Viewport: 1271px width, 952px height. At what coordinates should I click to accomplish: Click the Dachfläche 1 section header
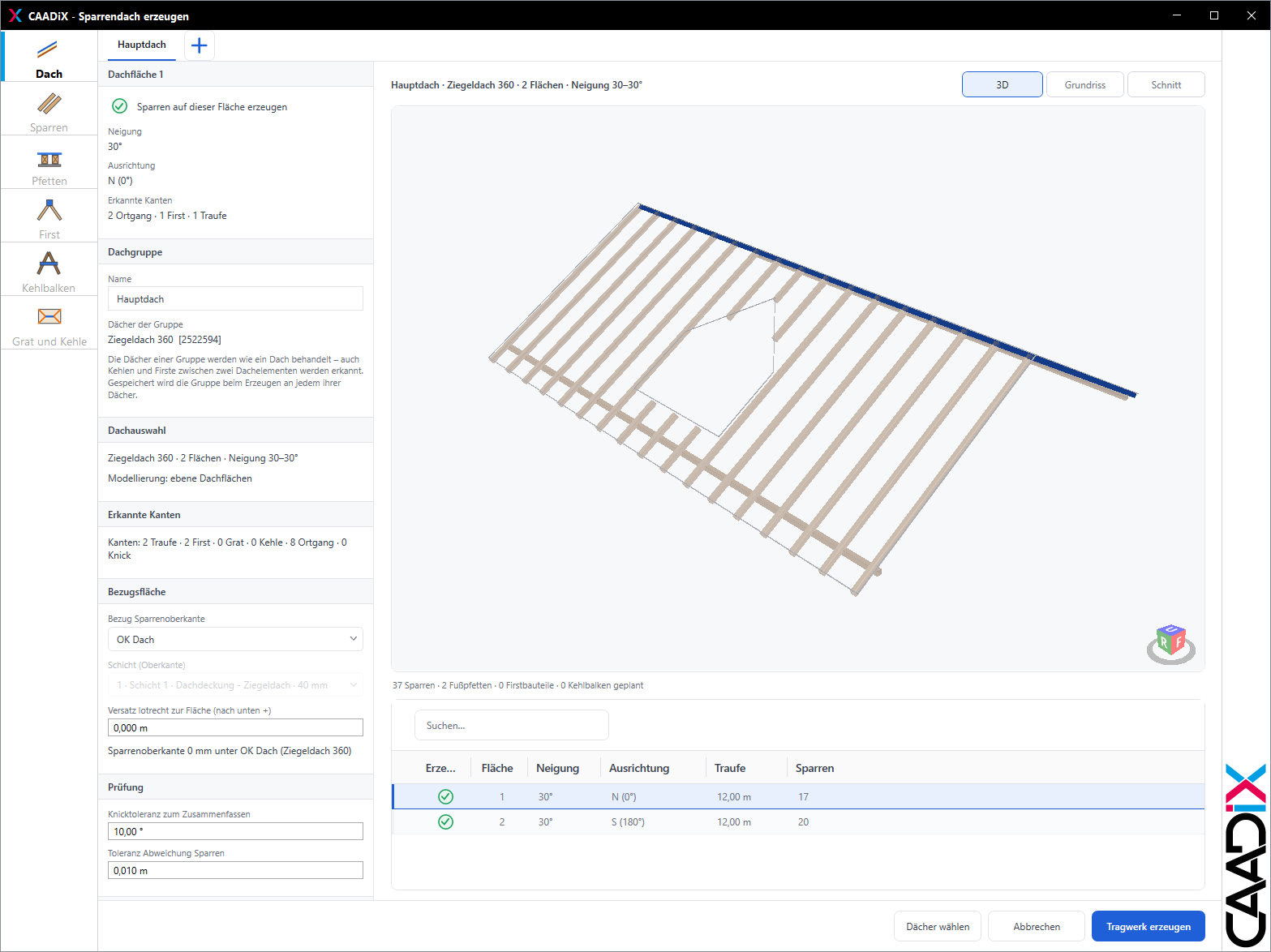point(235,74)
